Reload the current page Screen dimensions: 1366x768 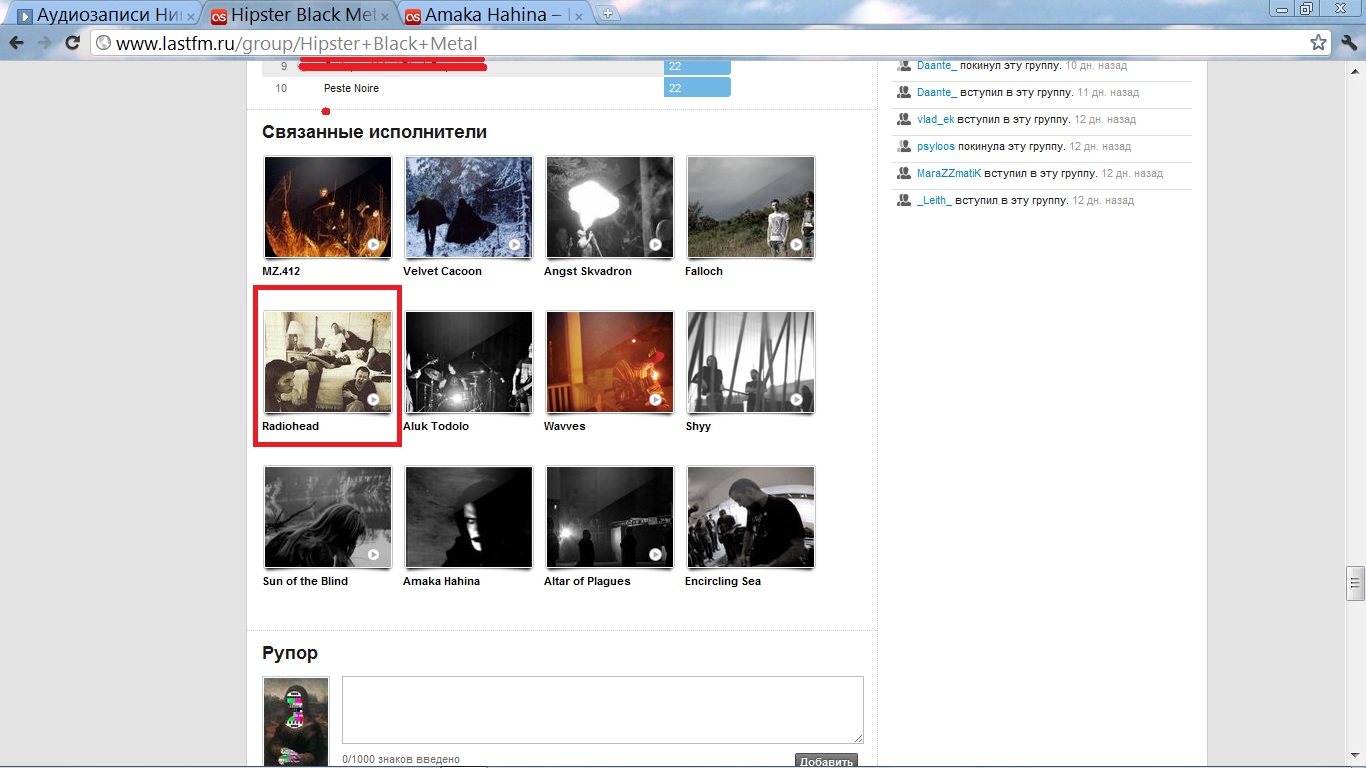(72, 43)
